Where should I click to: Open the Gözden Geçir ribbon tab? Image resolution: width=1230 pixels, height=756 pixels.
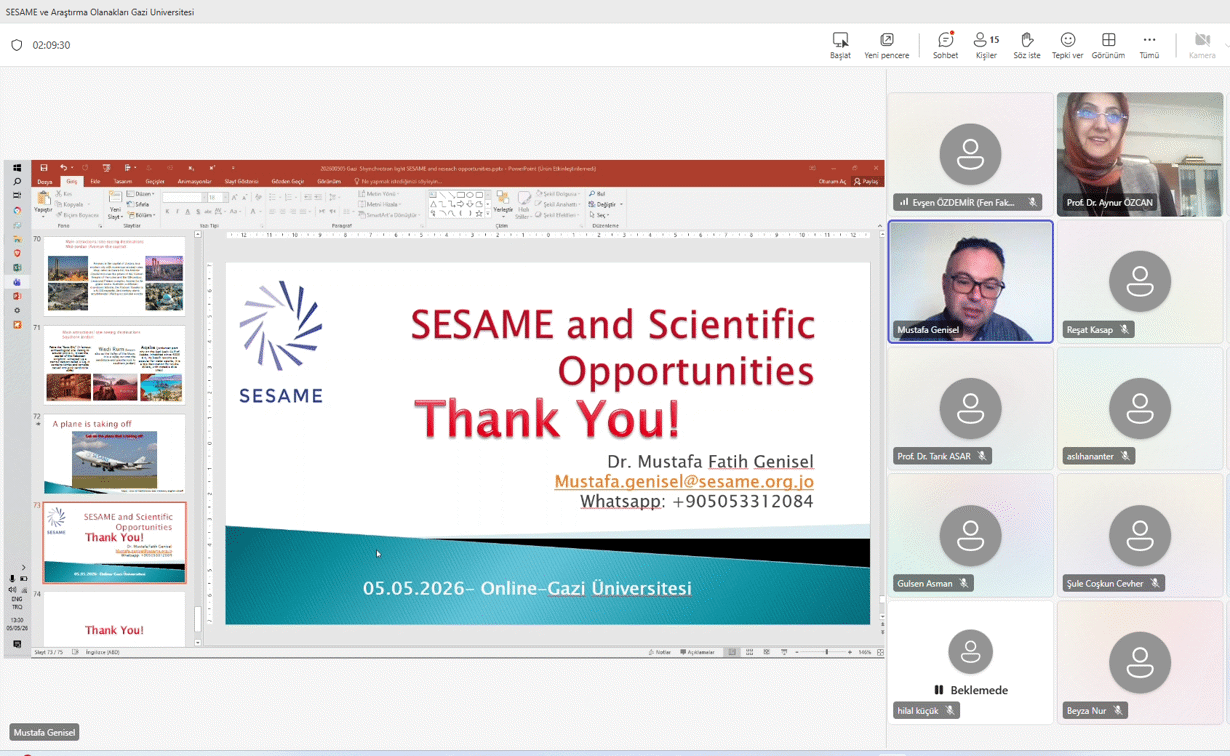click(x=288, y=182)
